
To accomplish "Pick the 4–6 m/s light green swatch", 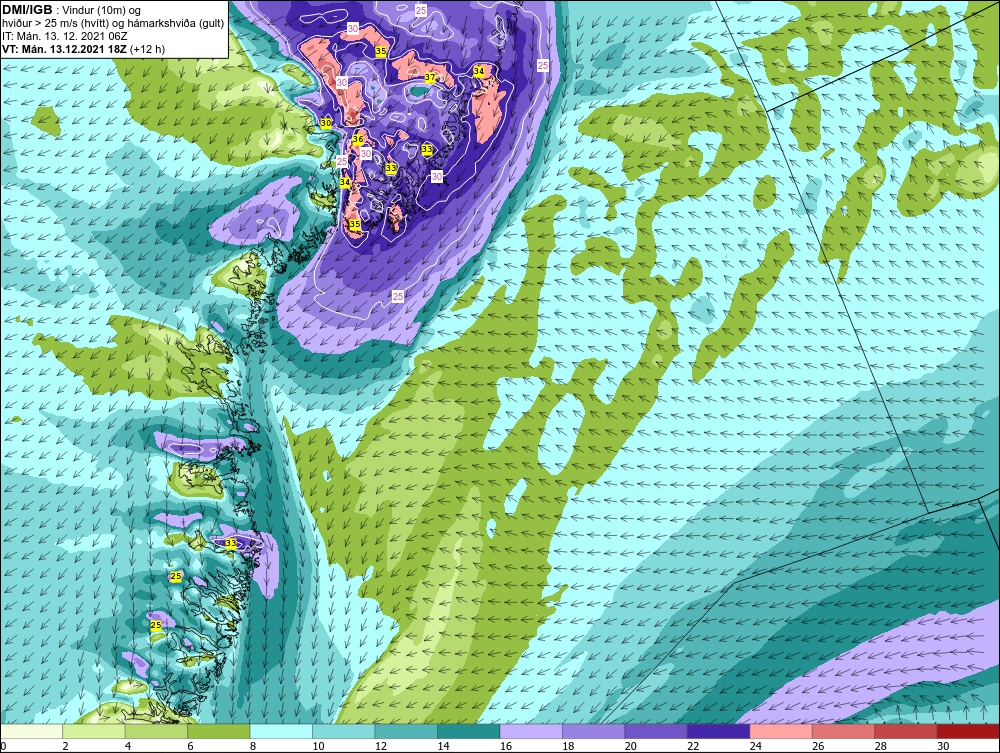I will [156, 731].
